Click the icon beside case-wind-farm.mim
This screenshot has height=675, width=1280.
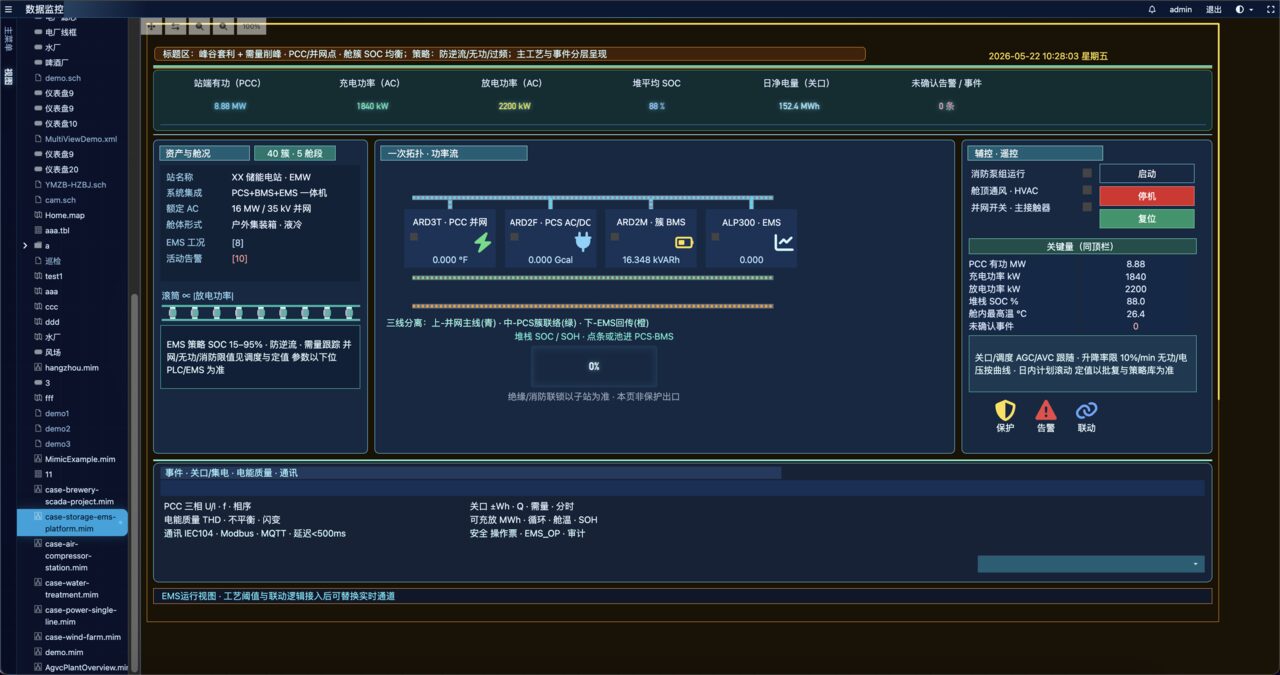point(38,636)
